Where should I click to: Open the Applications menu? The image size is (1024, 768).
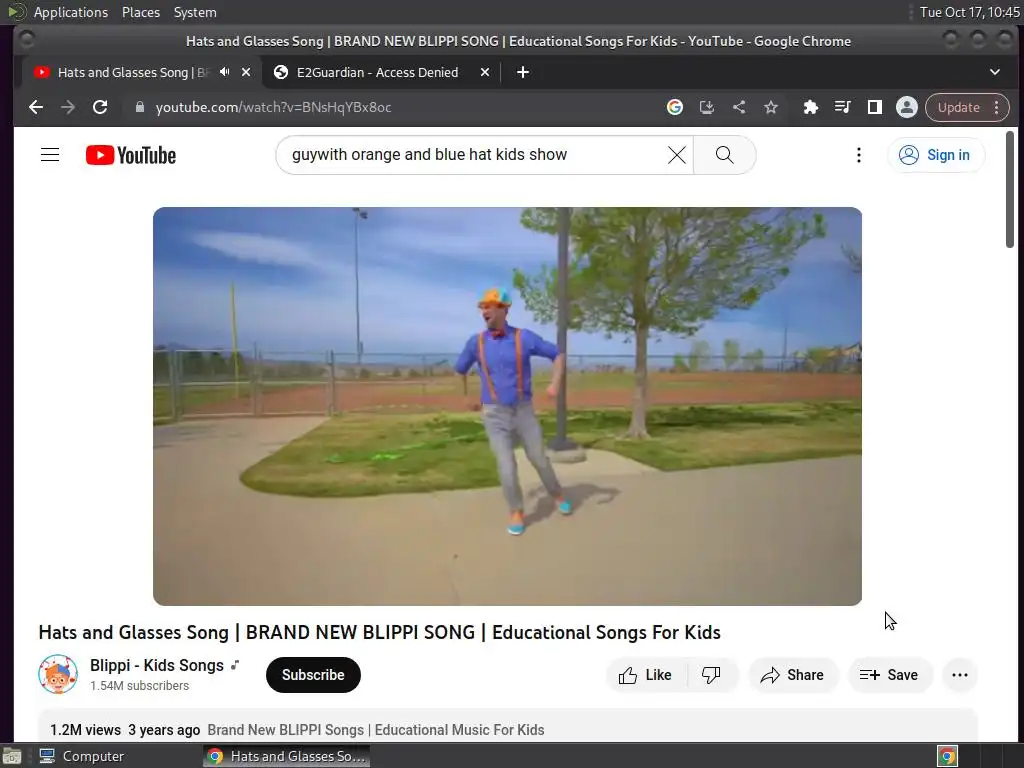click(x=71, y=12)
